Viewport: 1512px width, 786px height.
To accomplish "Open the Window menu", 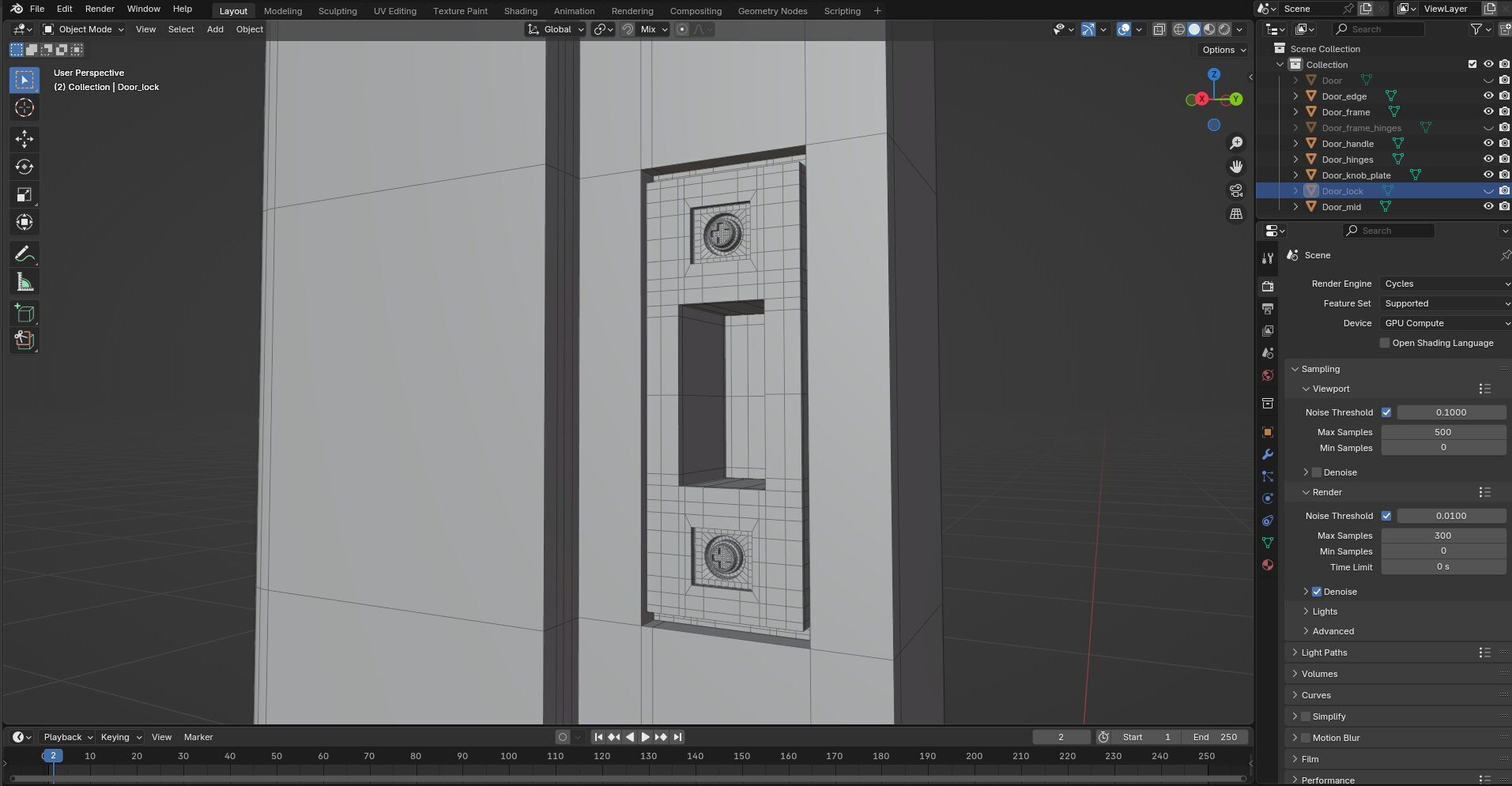I will tap(144, 9).
